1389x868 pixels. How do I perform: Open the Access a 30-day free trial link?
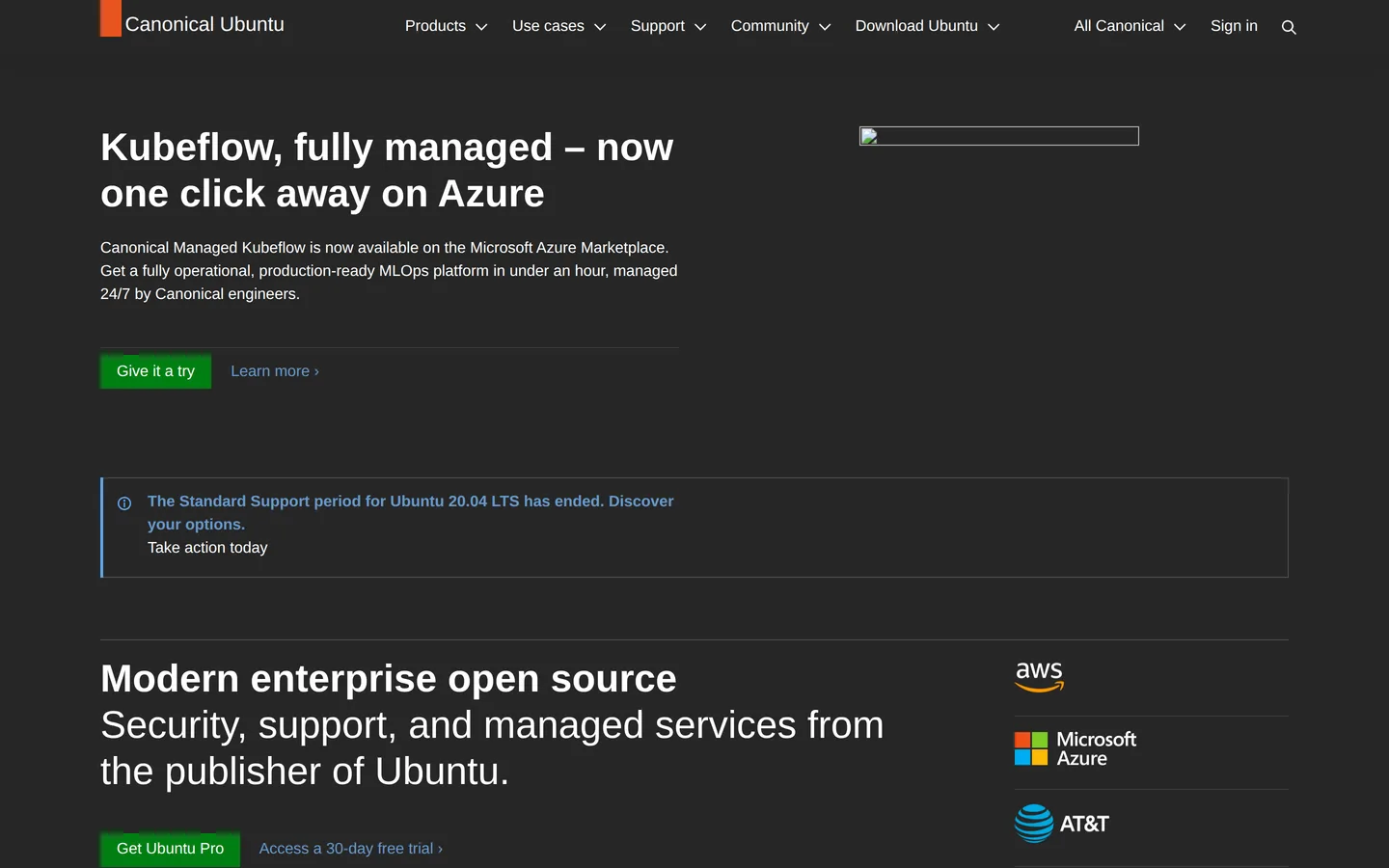(351, 849)
